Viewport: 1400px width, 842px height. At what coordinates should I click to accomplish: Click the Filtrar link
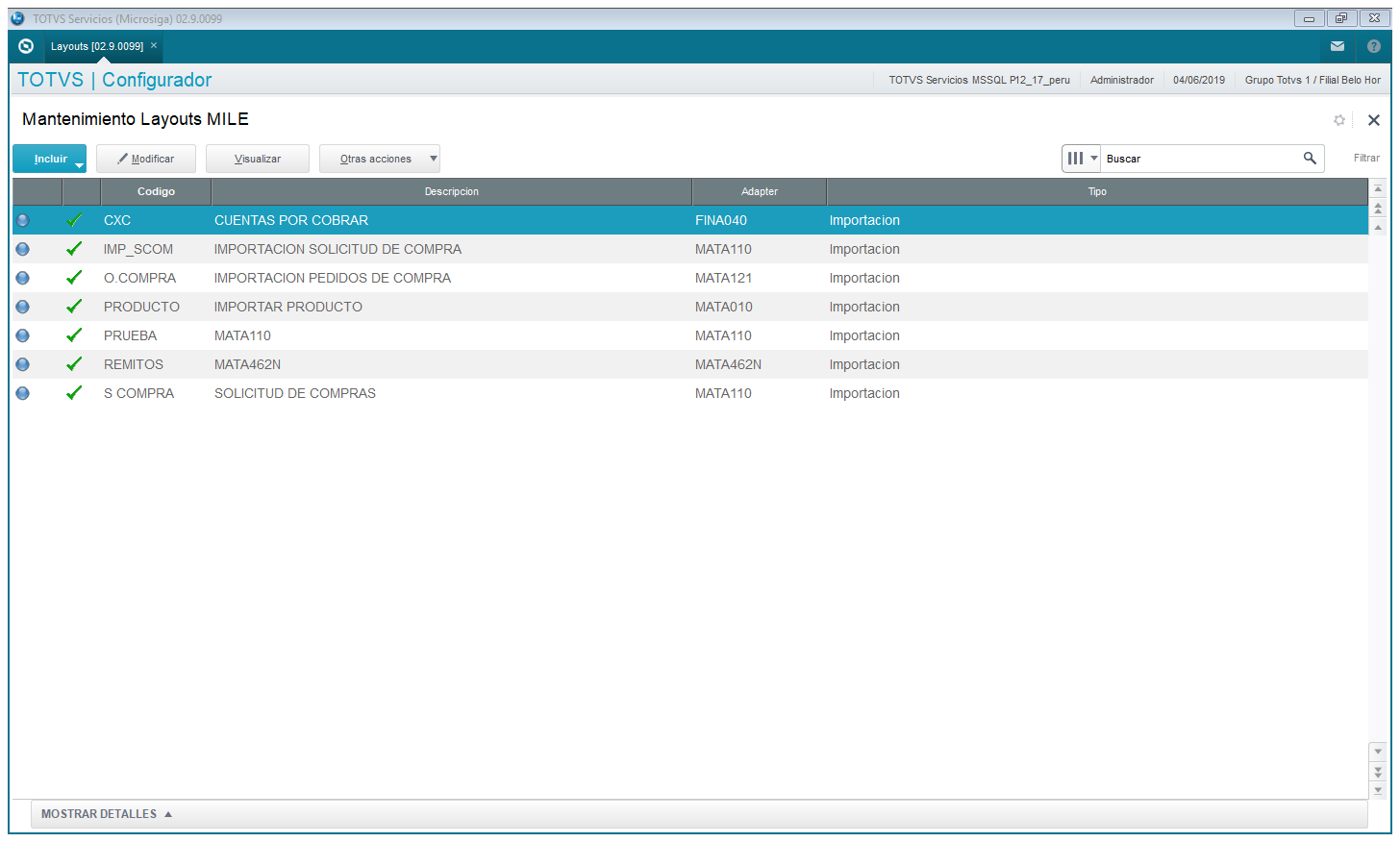point(1366,158)
